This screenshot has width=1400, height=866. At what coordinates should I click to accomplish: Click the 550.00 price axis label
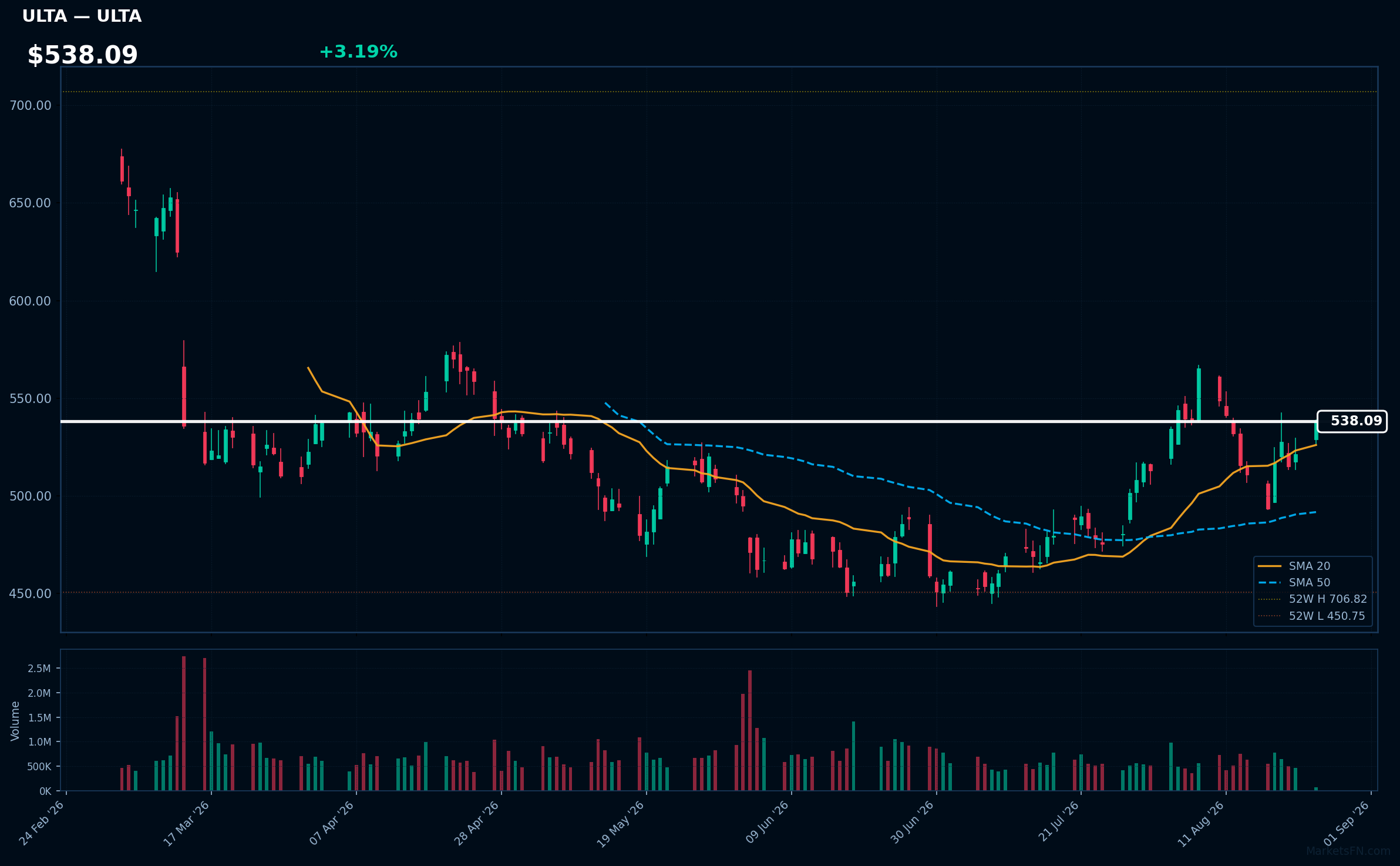[x=30, y=399]
